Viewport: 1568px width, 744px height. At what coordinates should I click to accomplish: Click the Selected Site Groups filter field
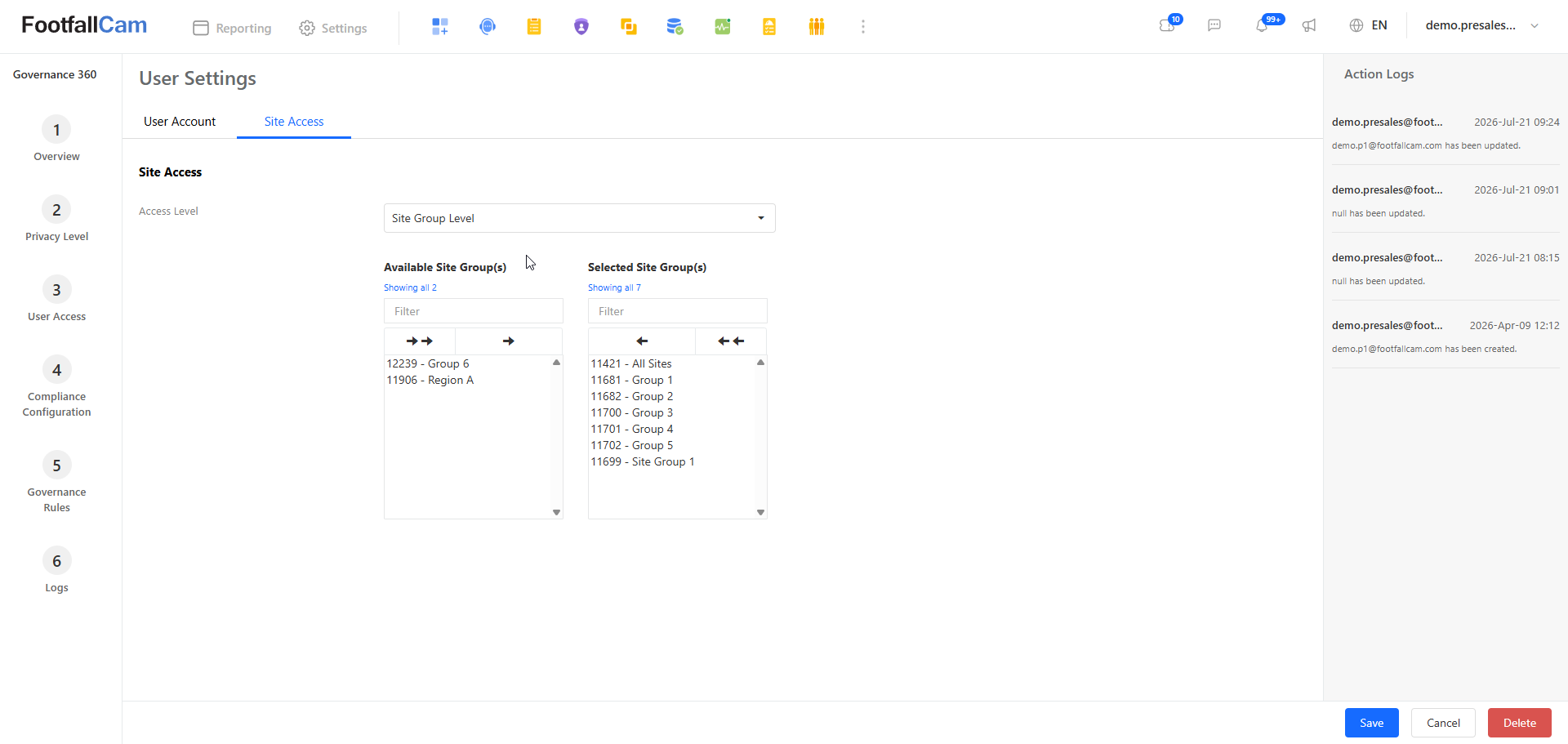pyautogui.click(x=678, y=311)
